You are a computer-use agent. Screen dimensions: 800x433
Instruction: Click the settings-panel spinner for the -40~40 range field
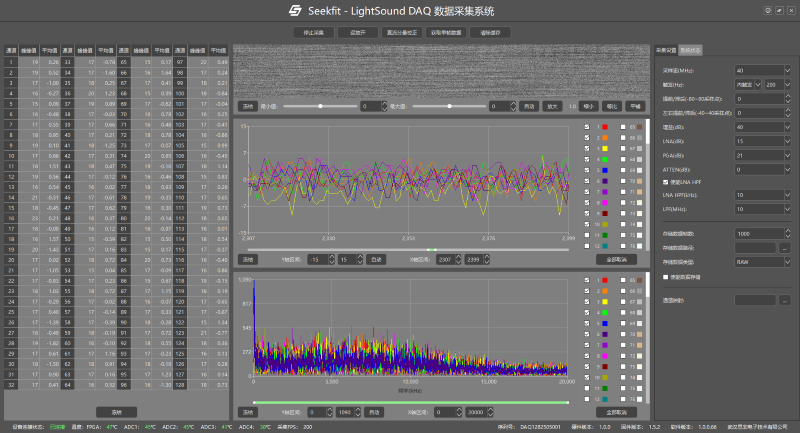coord(787,113)
